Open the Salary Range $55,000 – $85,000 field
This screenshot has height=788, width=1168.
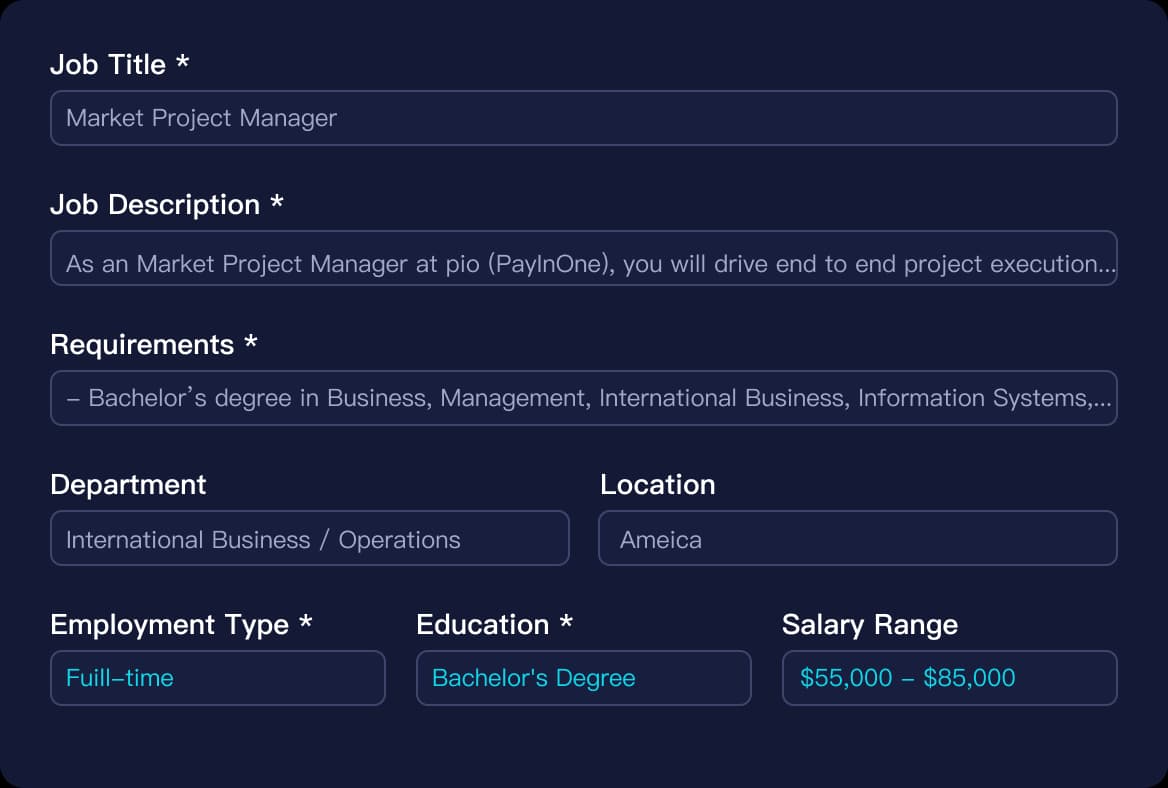[949, 678]
